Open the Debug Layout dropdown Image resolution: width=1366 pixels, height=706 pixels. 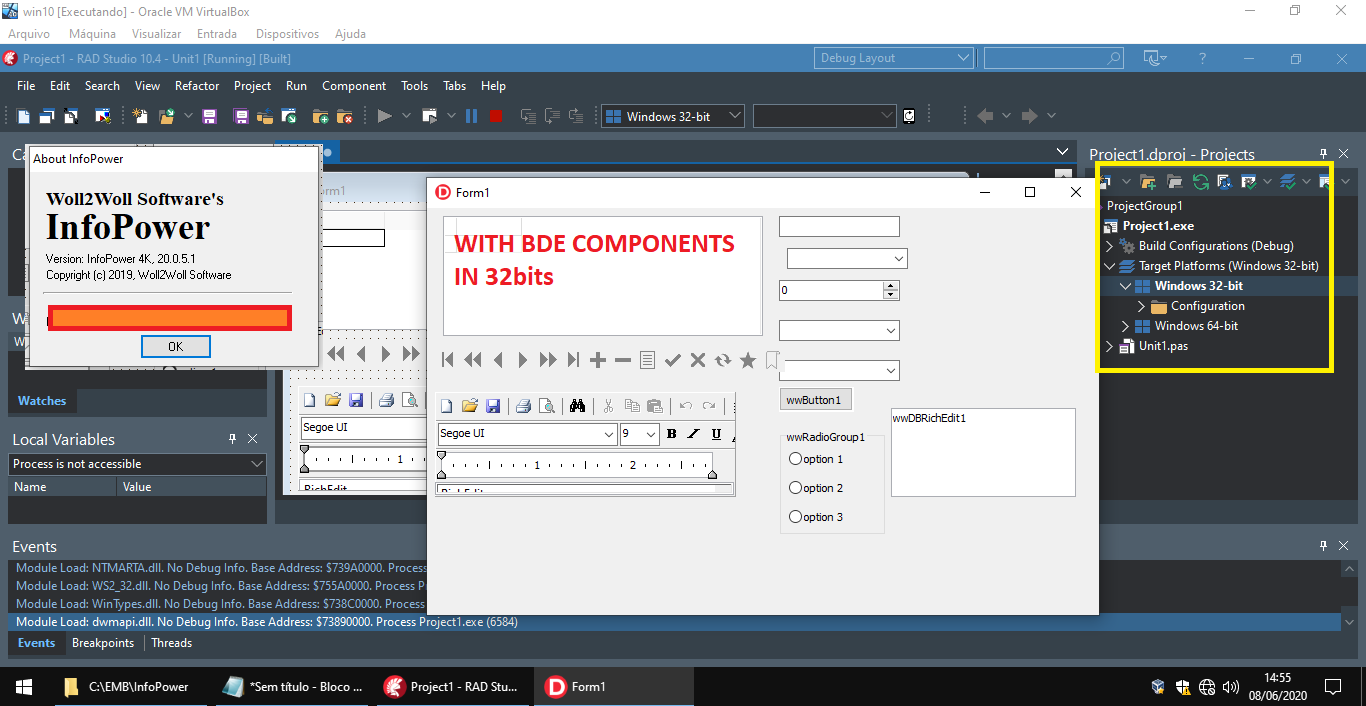(964, 58)
